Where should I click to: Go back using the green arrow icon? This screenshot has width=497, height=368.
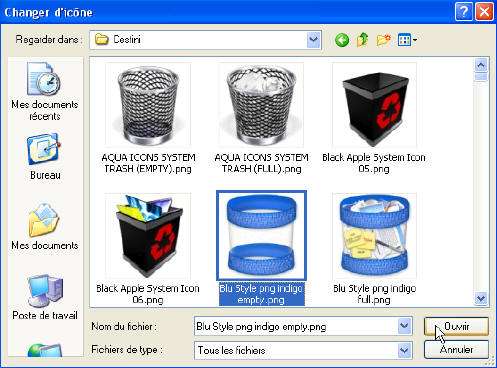(x=342, y=40)
